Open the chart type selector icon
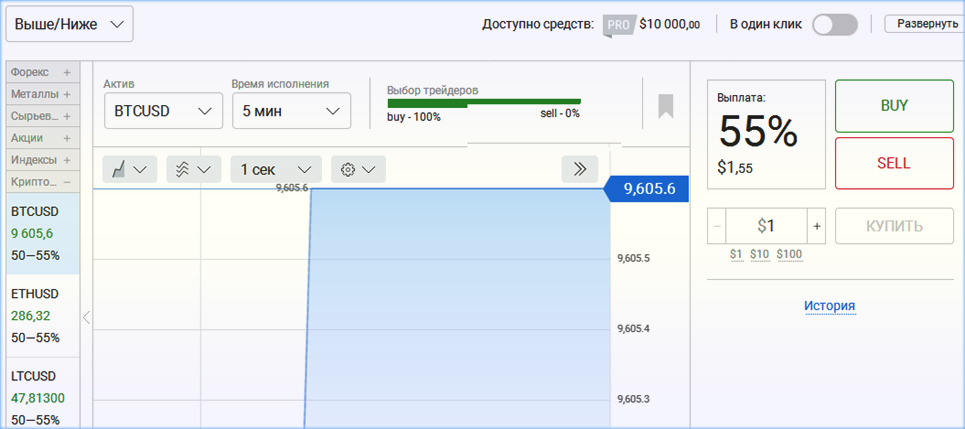This screenshot has width=965, height=429. 130,169
